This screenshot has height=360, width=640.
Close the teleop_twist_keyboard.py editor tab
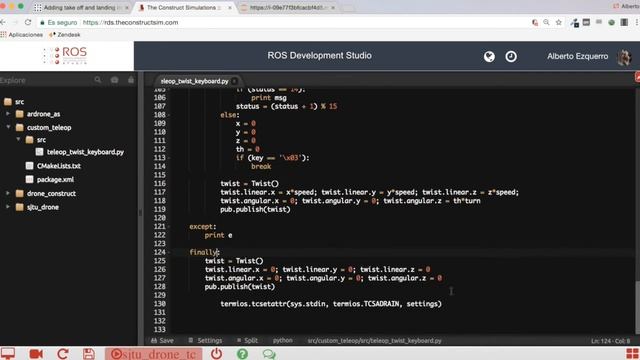click(x=234, y=81)
